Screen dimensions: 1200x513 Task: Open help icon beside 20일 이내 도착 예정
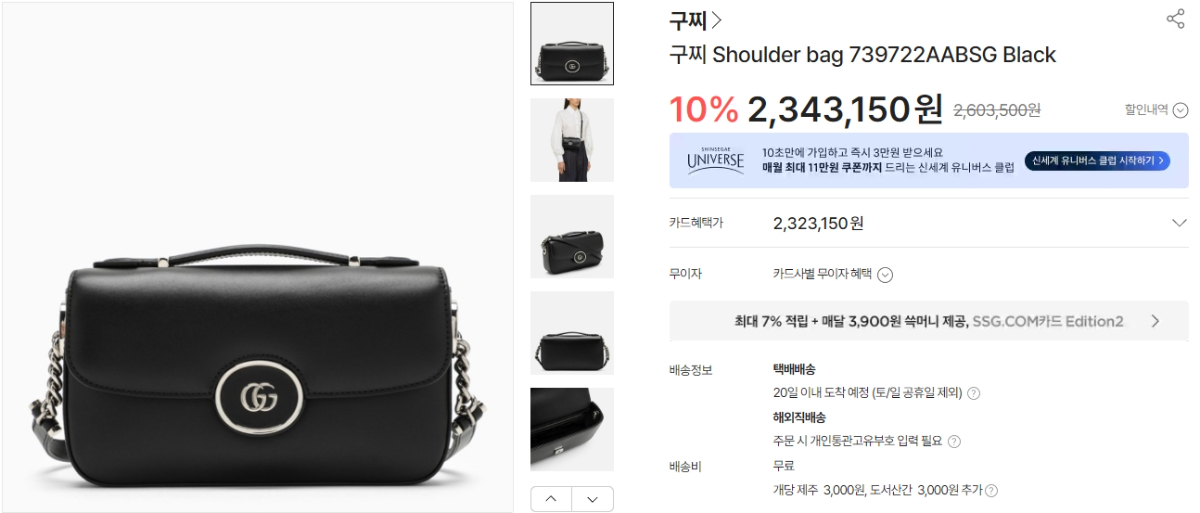coord(973,394)
